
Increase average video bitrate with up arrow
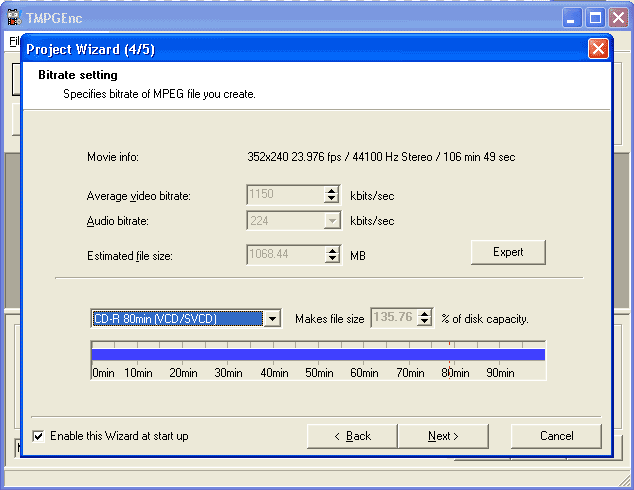(x=332, y=191)
